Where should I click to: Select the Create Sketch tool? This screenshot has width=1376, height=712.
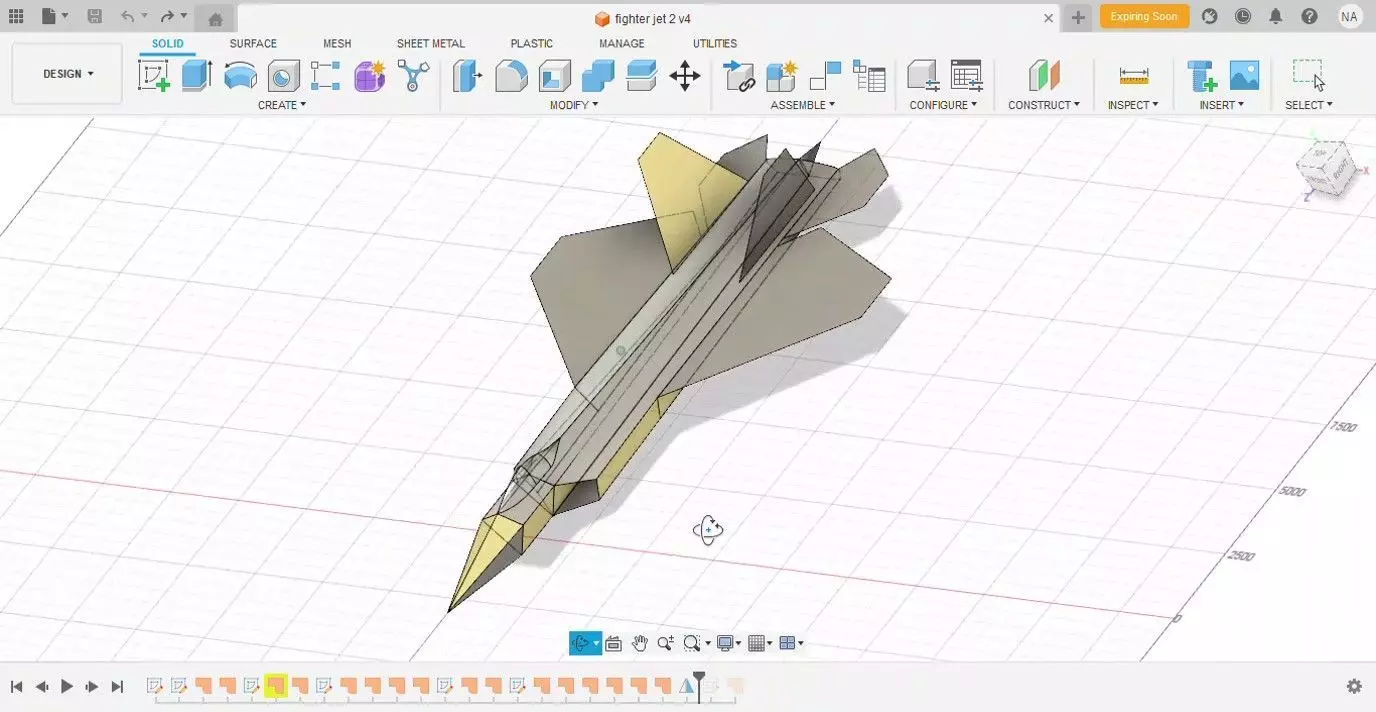[x=154, y=76]
